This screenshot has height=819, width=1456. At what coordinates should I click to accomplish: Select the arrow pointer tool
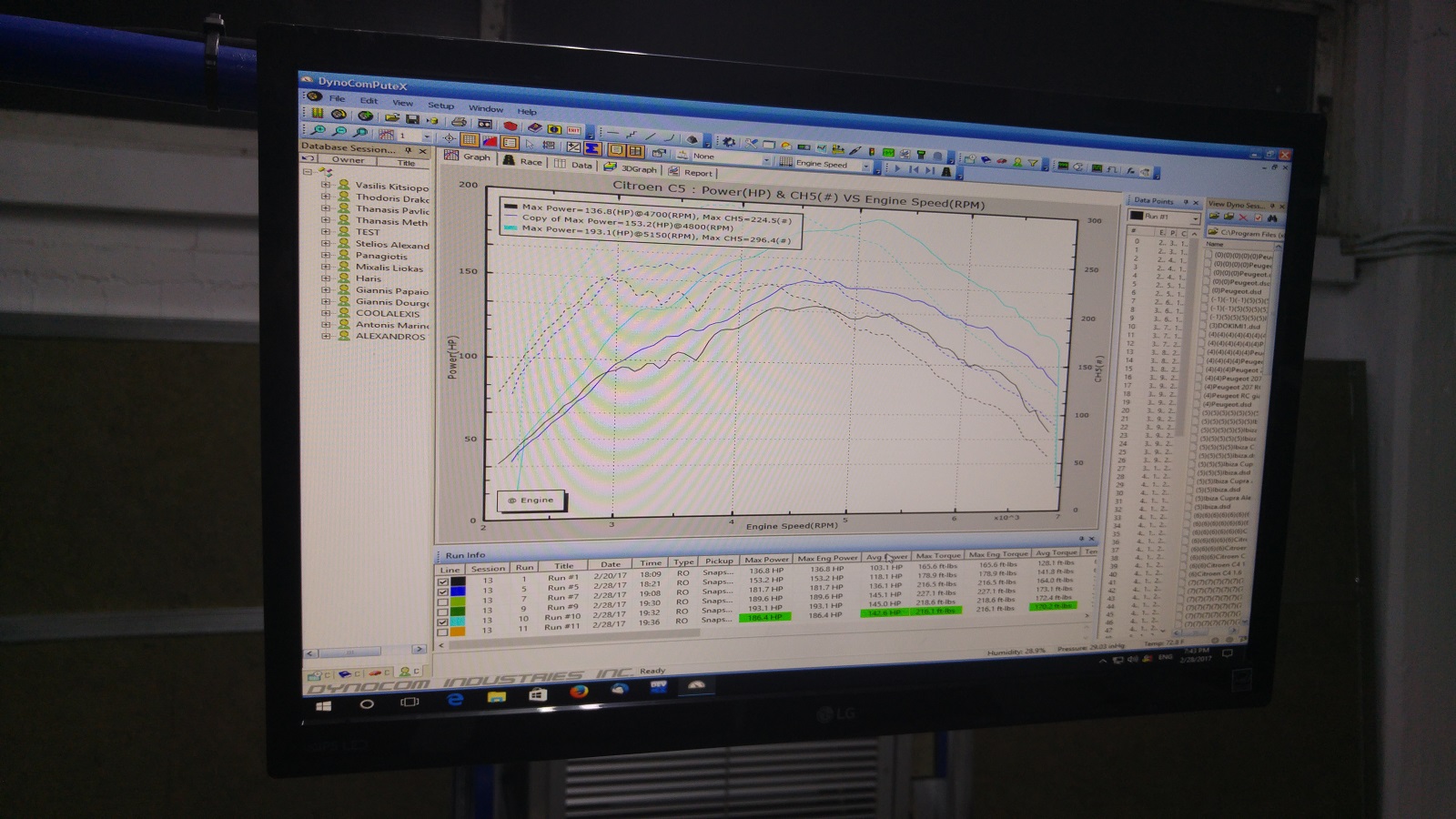pyautogui.click(x=531, y=143)
